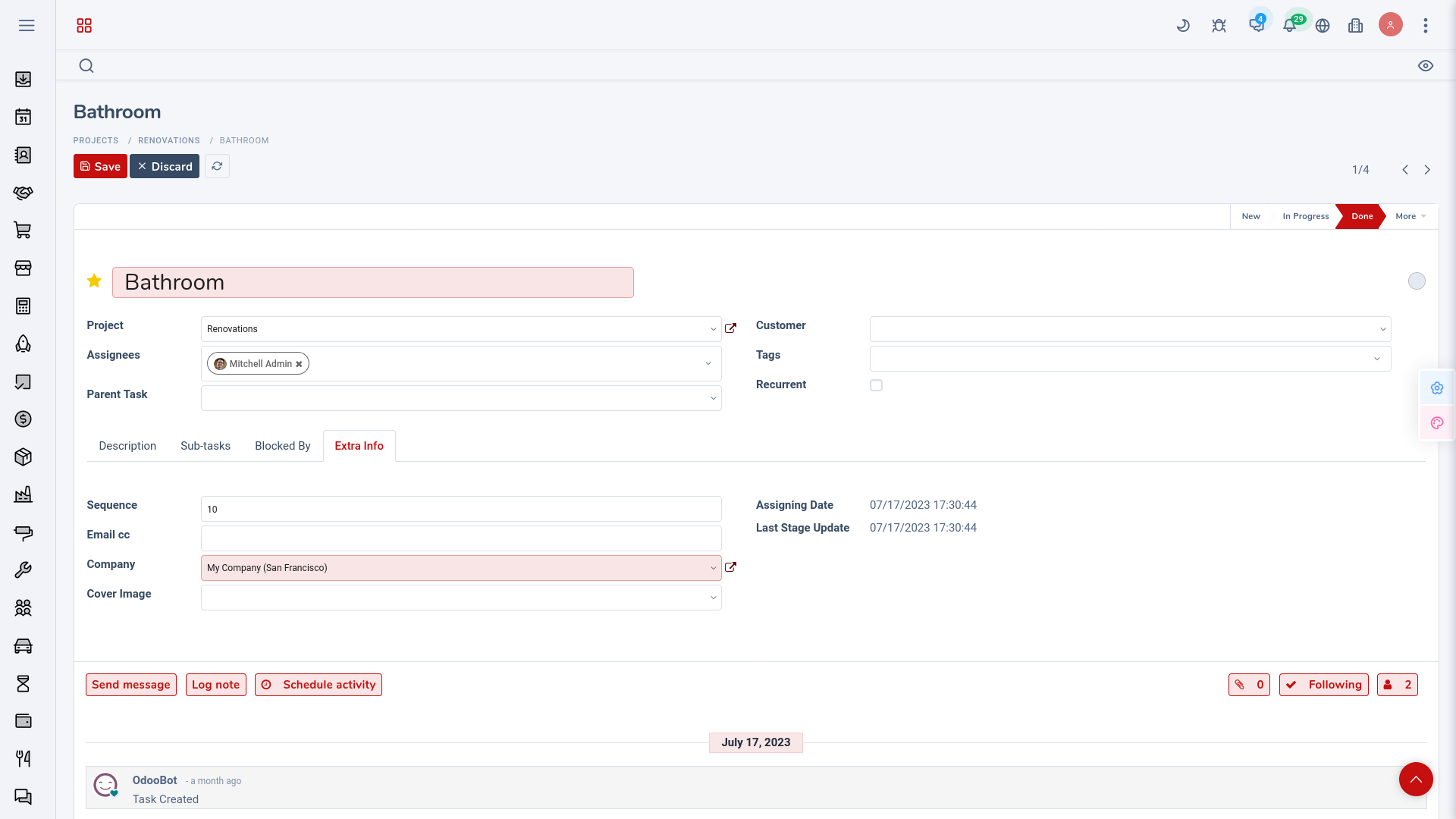The image size is (1456, 819).
Task: Expand the More stages dropdown
Action: [1410, 216]
